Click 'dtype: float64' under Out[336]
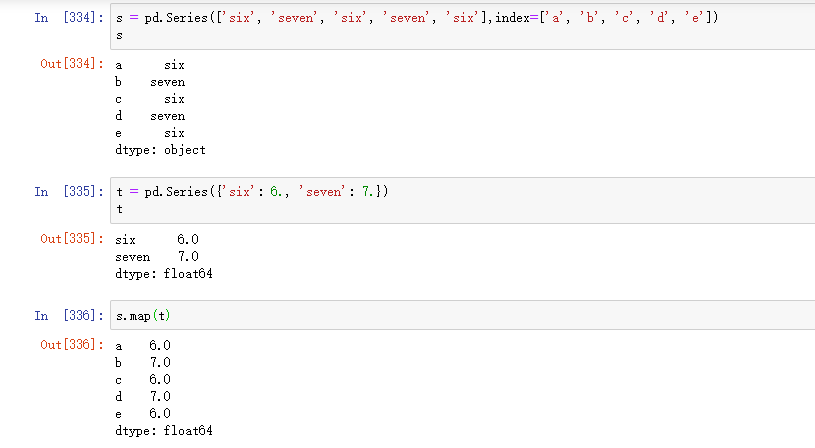 point(164,431)
